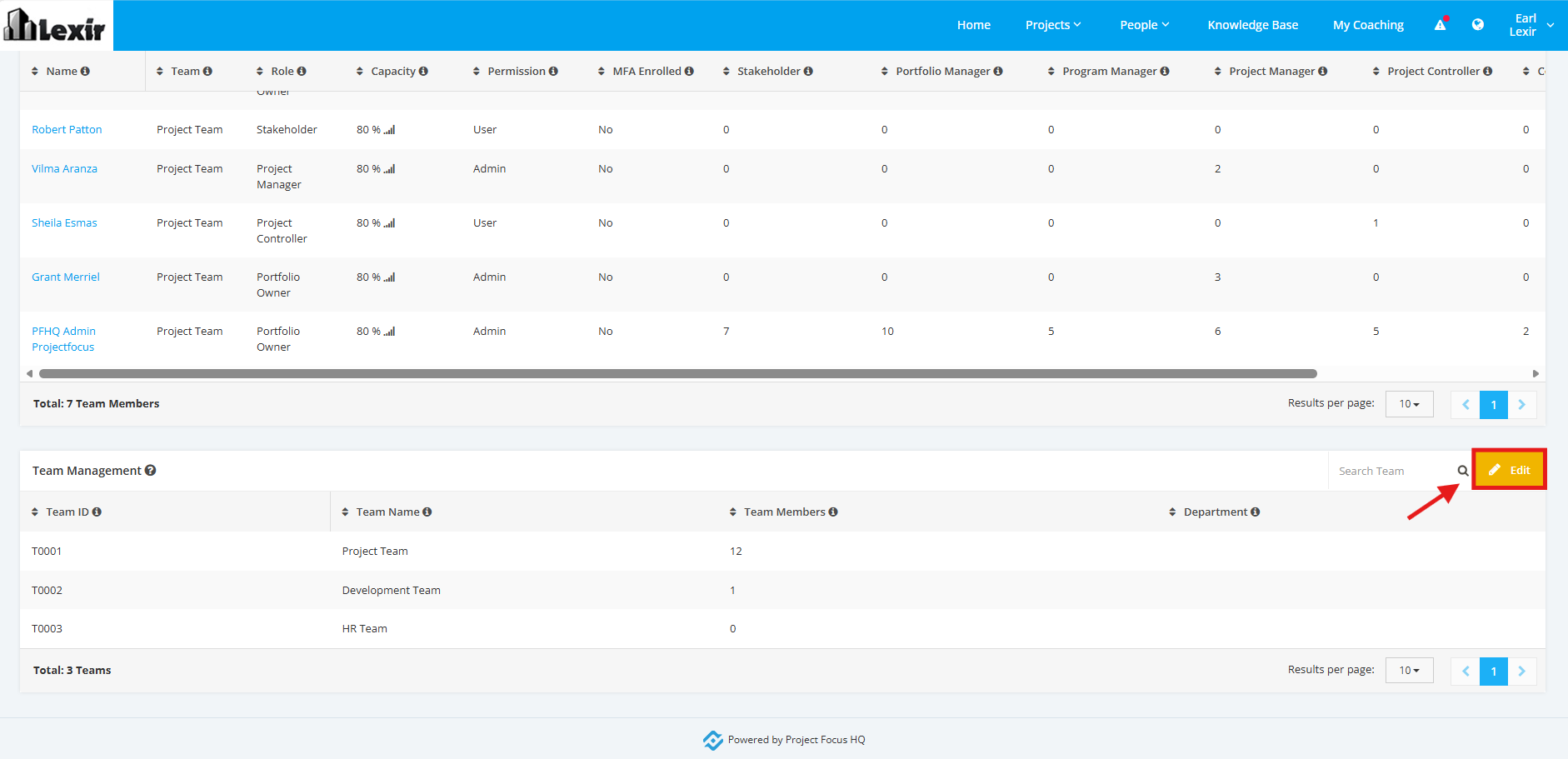Viewport: 1568px width, 759px height.
Task: Expand the Projects menu
Action: point(1053,25)
